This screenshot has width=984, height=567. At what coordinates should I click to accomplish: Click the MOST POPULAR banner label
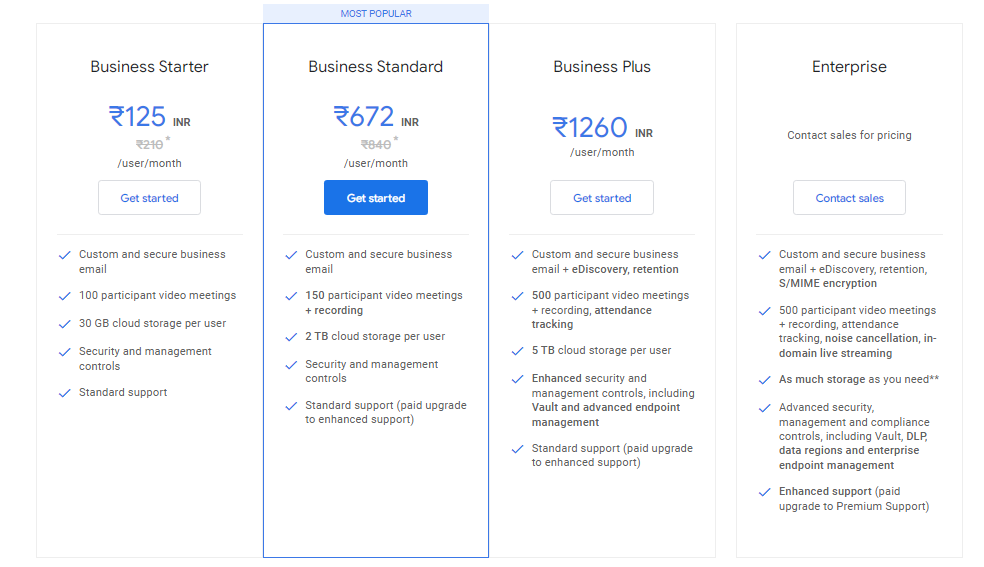click(376, 13)
